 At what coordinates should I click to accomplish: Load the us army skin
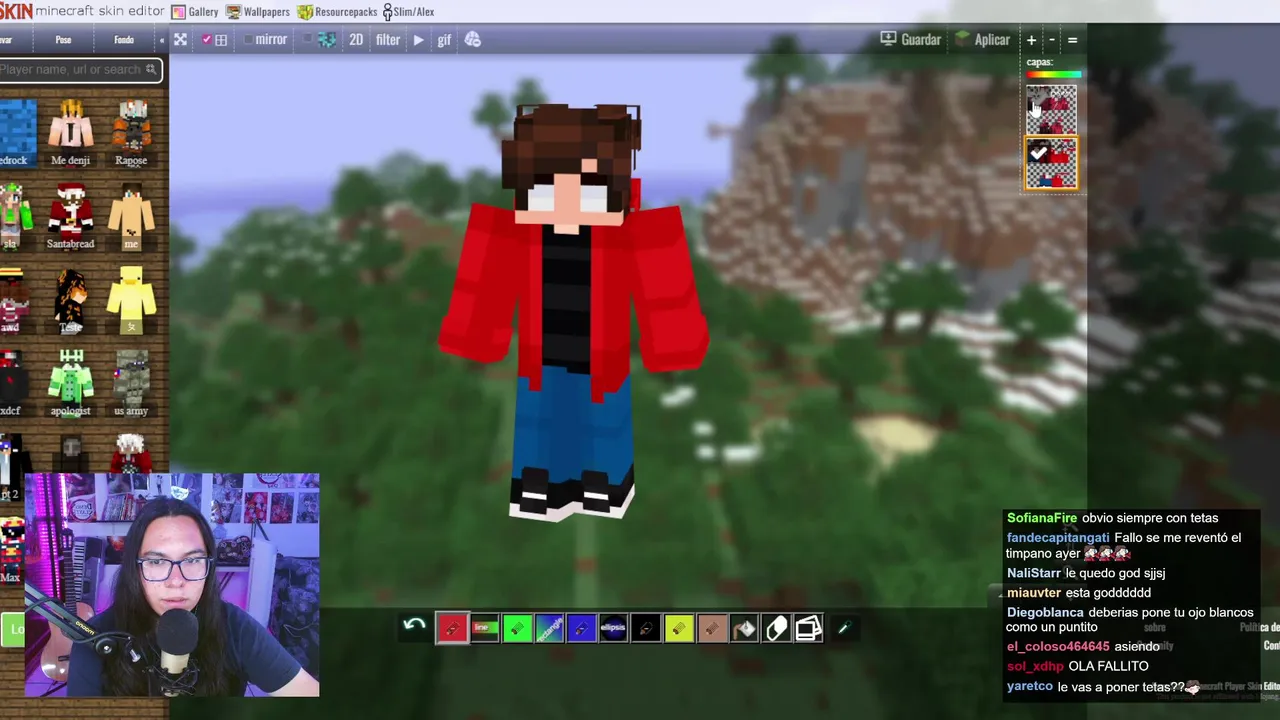click(131, 383)
